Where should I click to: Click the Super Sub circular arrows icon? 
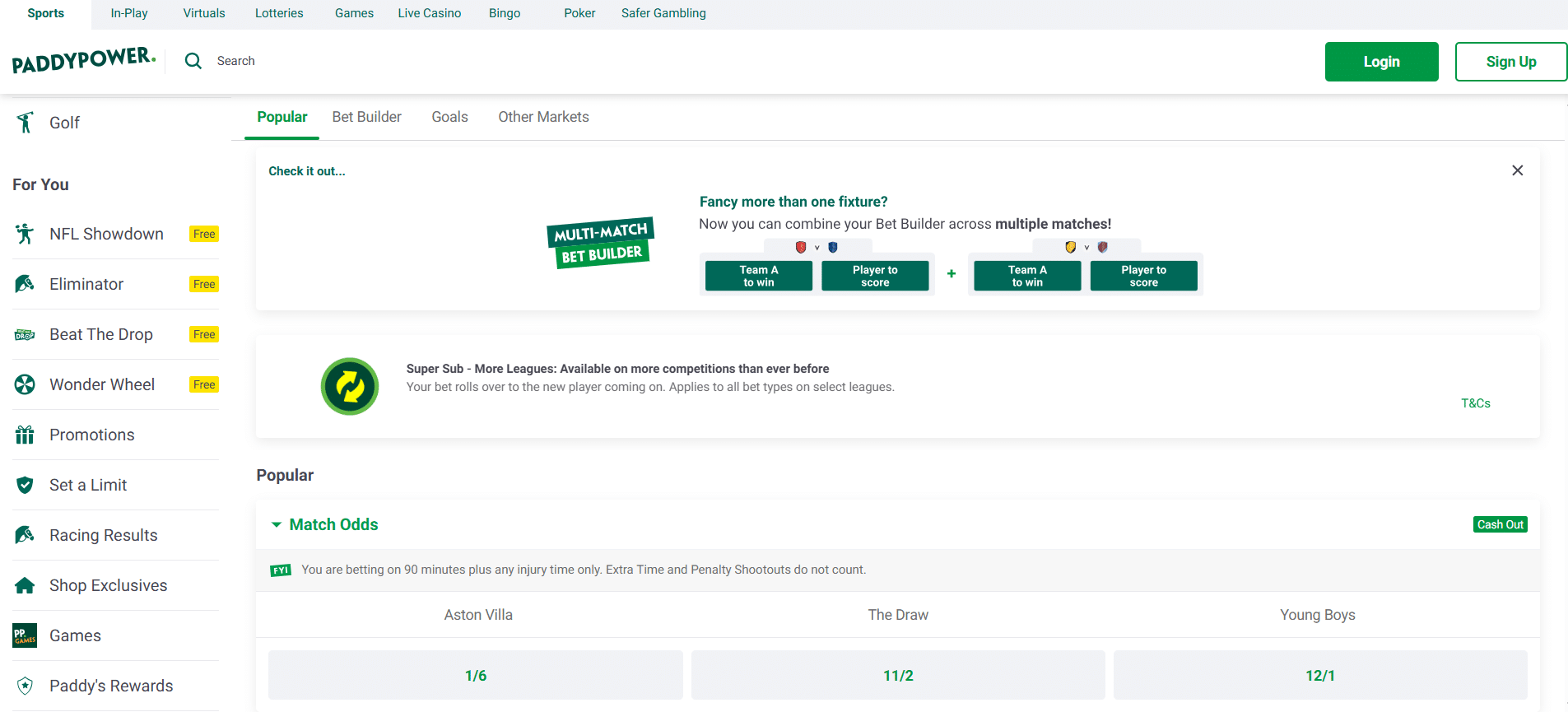350,386
